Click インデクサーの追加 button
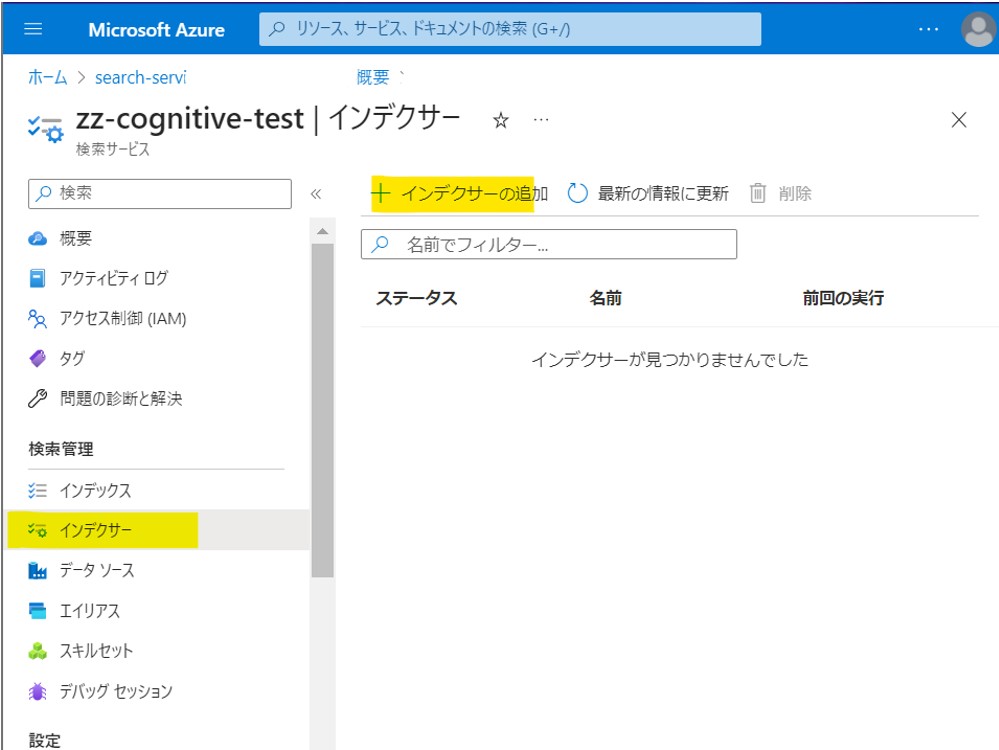 [x=459, y=193]
